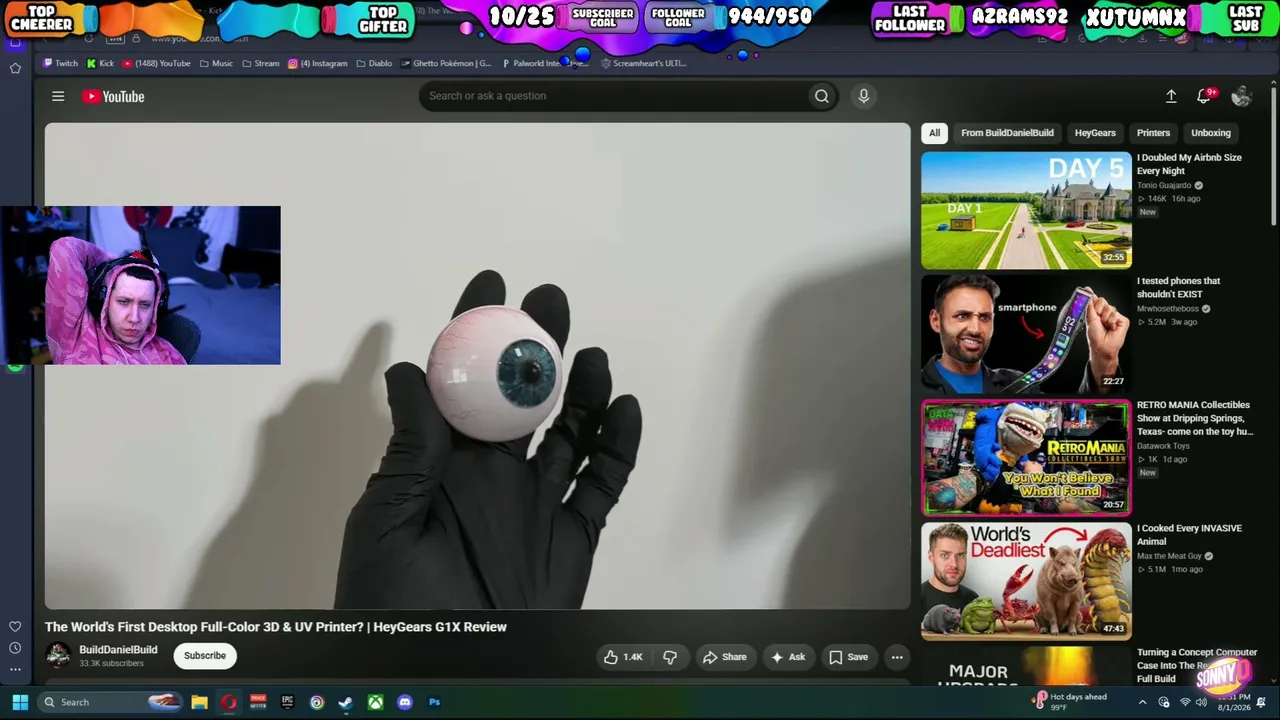Viewport: 1280px width, 720px height.
Task: Open the Music bookmarks folder
Action: point(216,63)
